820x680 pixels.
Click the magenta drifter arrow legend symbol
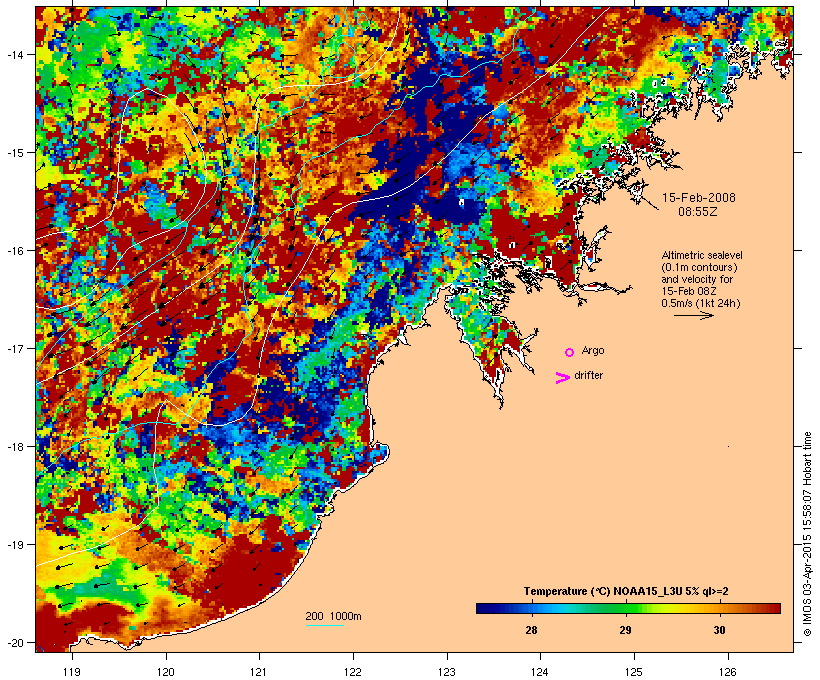(562, 378)
